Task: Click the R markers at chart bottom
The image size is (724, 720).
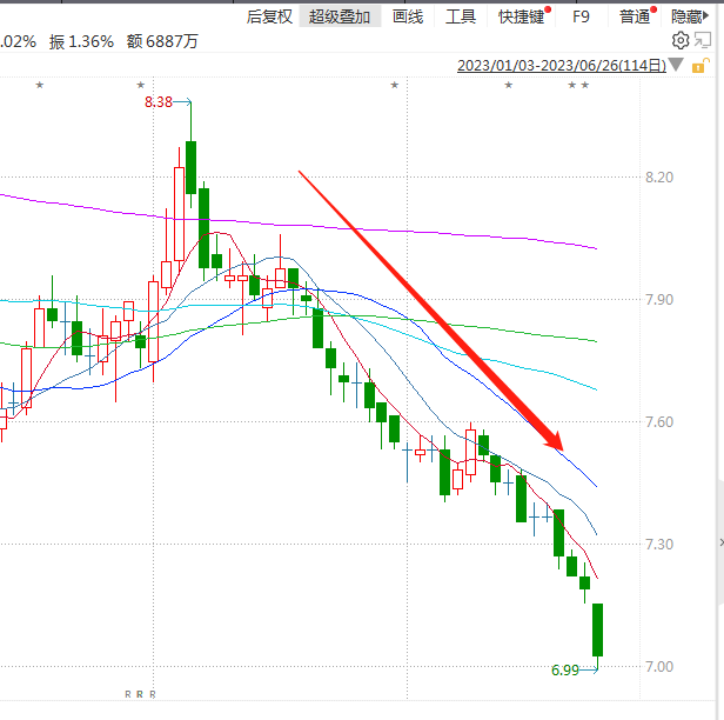Action: (x=140, y=694)
